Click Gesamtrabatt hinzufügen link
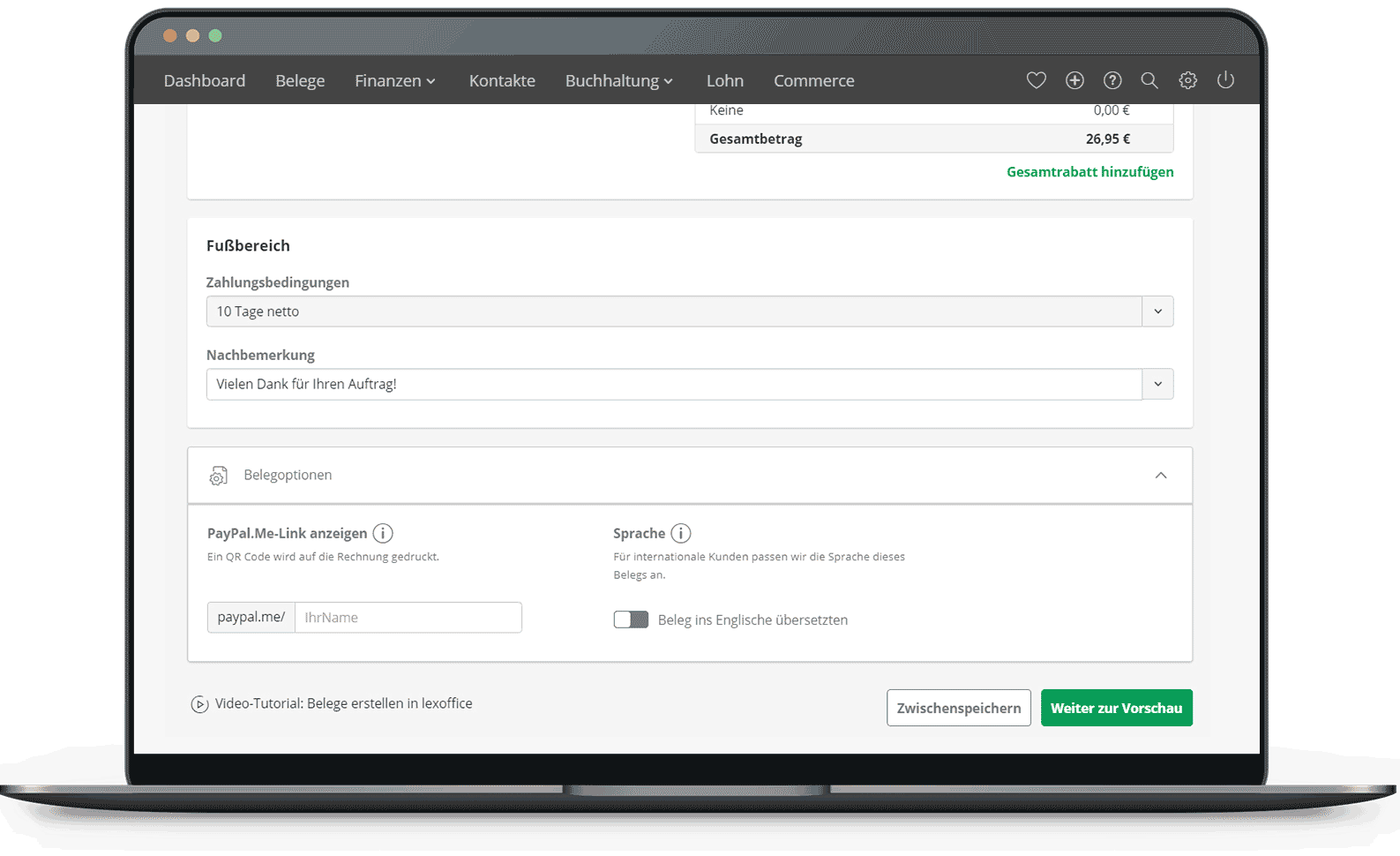1400x856 pixels. pyautogui.click(x=1089, y=172)
